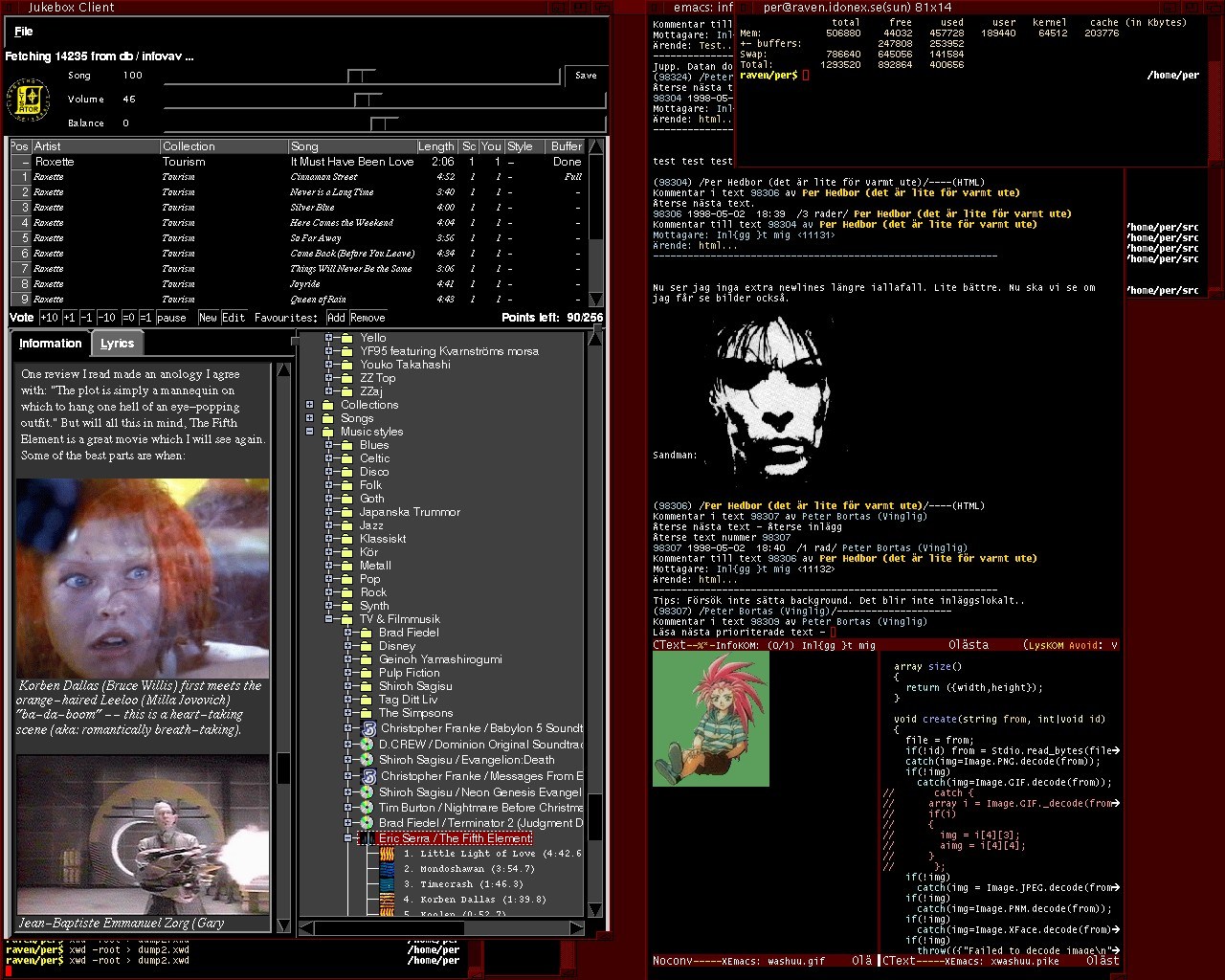Click the Terminator 2 CD icon
Screen dimensions: 1225x980
pos(367,823)
